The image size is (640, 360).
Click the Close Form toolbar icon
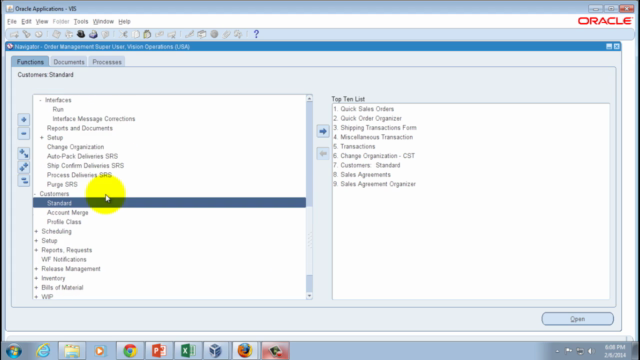(x=105, y=34)
